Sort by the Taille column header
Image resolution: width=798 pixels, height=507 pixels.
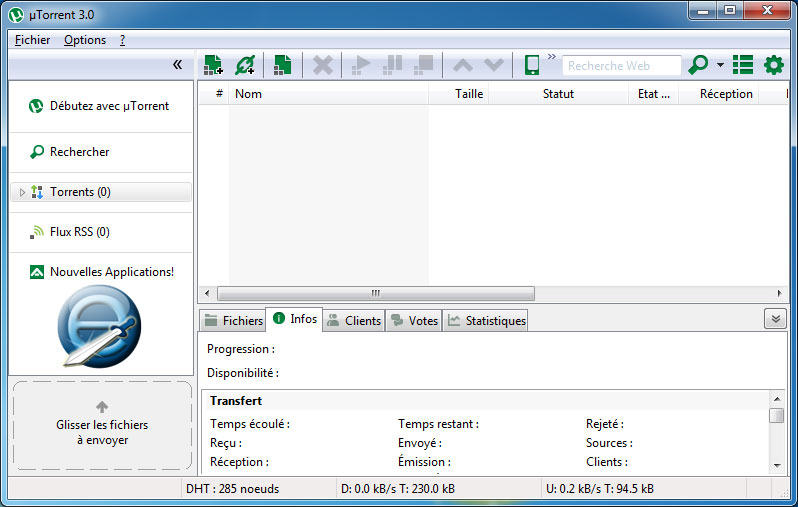tap(459, 94)
